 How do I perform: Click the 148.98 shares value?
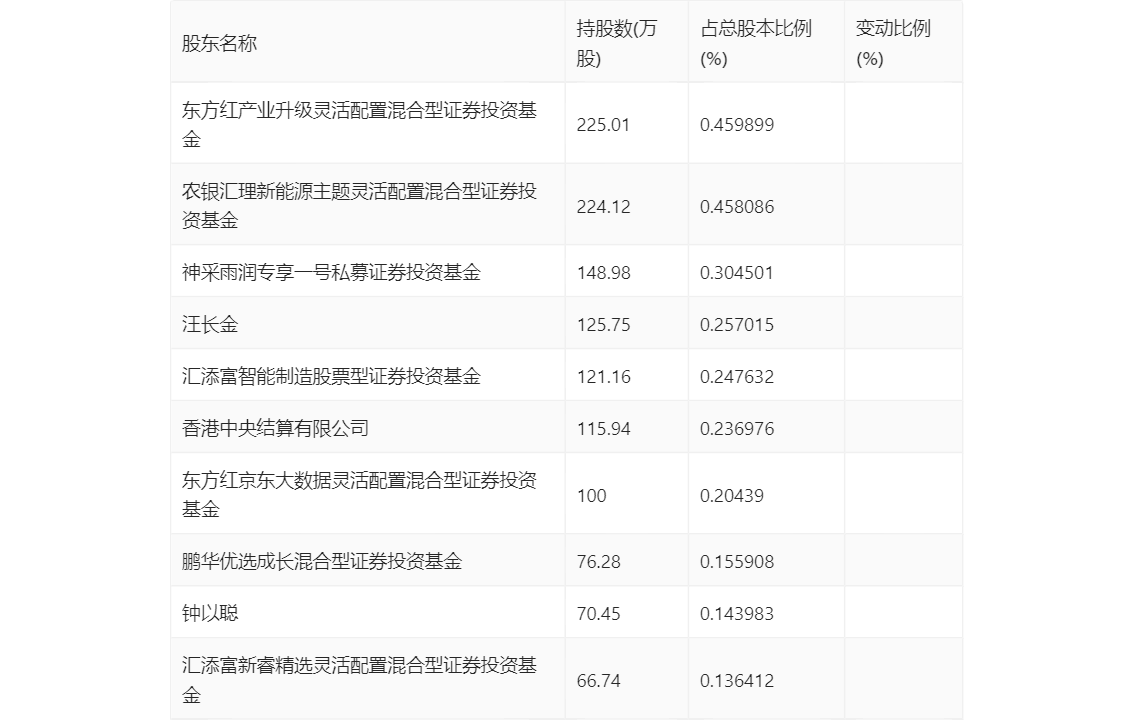click(603, 273)
